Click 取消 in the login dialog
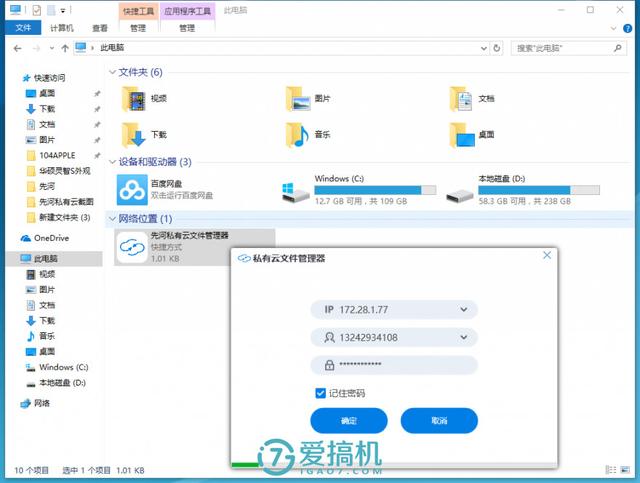The image size is (640, 483). [x=439, y=421]
